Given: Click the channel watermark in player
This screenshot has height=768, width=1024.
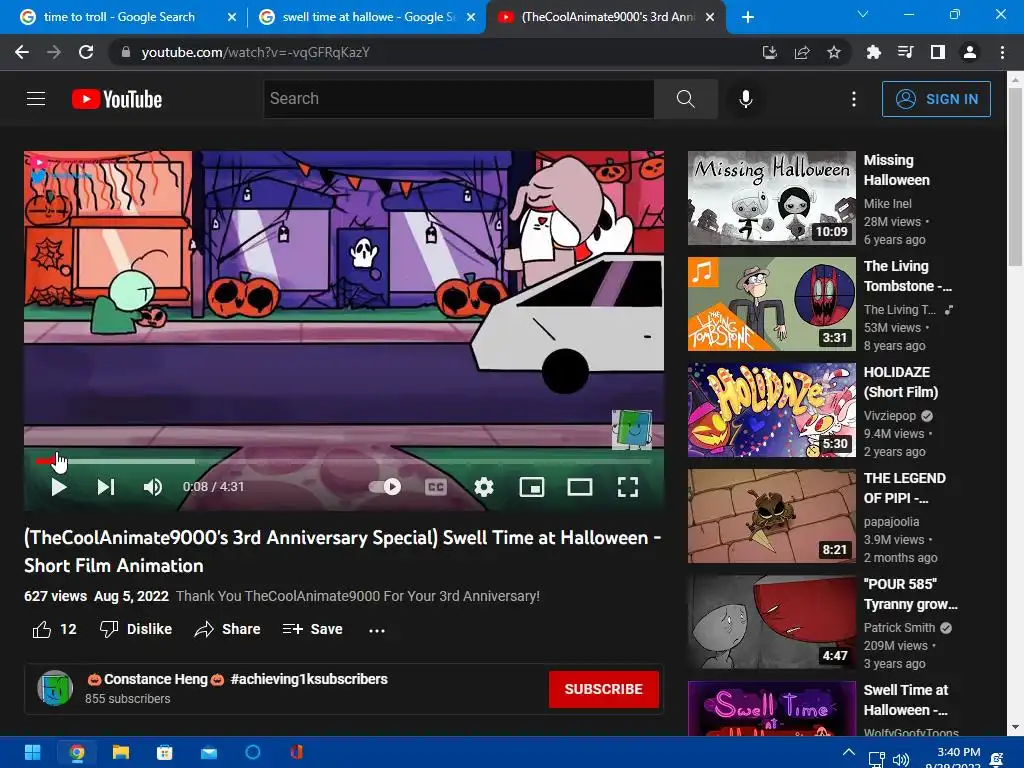Looking at the screenshot, I should (632, 430).
